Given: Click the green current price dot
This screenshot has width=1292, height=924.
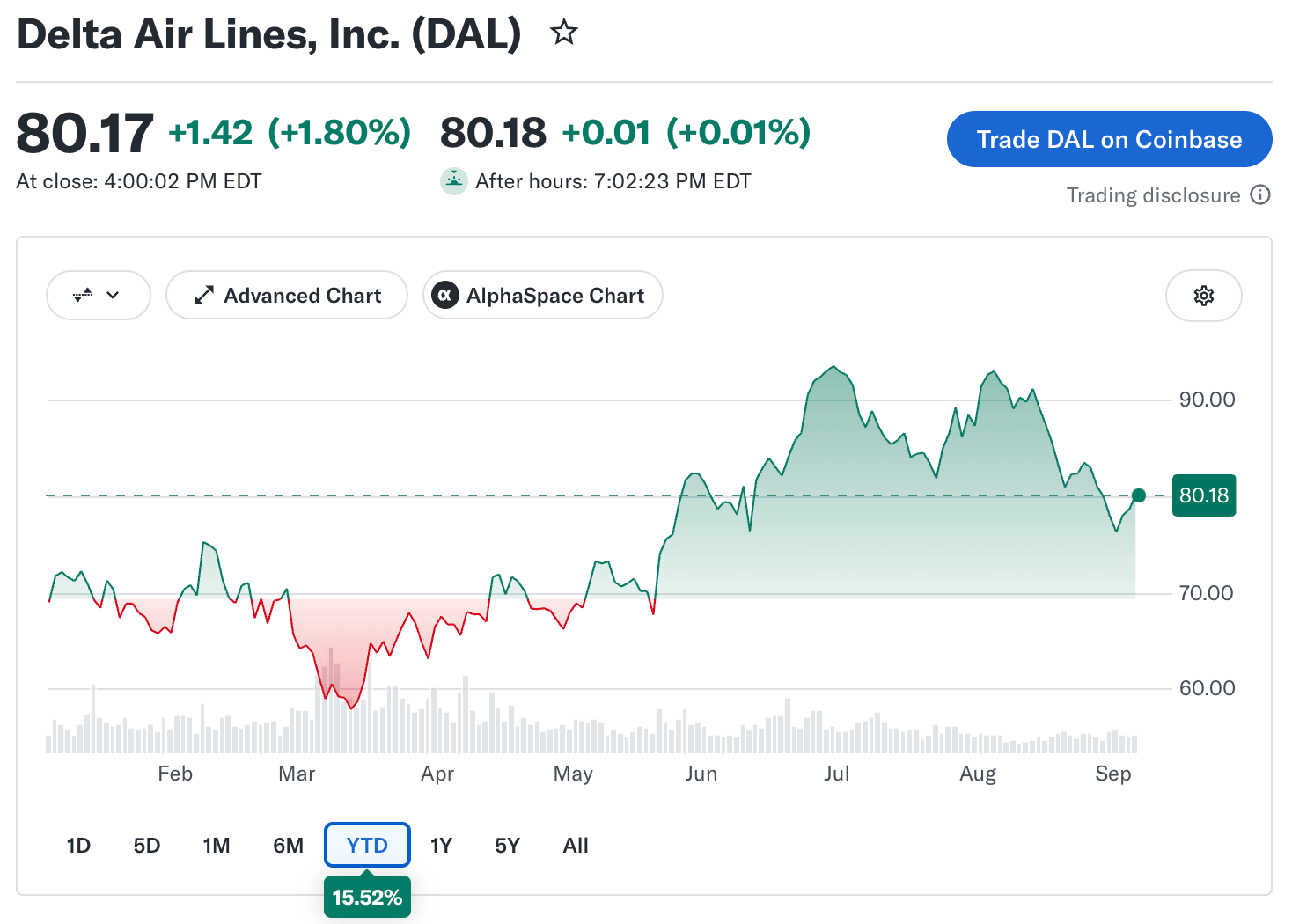Looking at the screenshot, I should (x=1139, y=495).
